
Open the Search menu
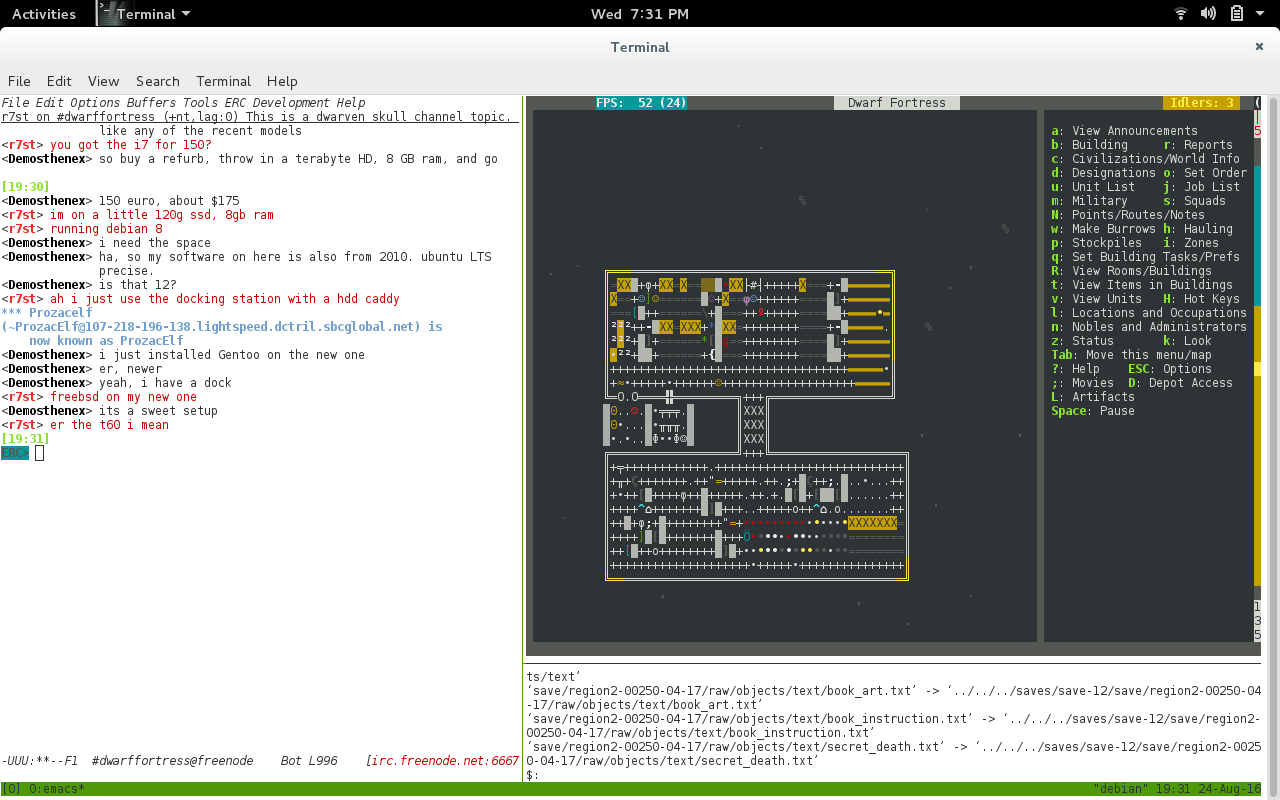click(158, 81)
